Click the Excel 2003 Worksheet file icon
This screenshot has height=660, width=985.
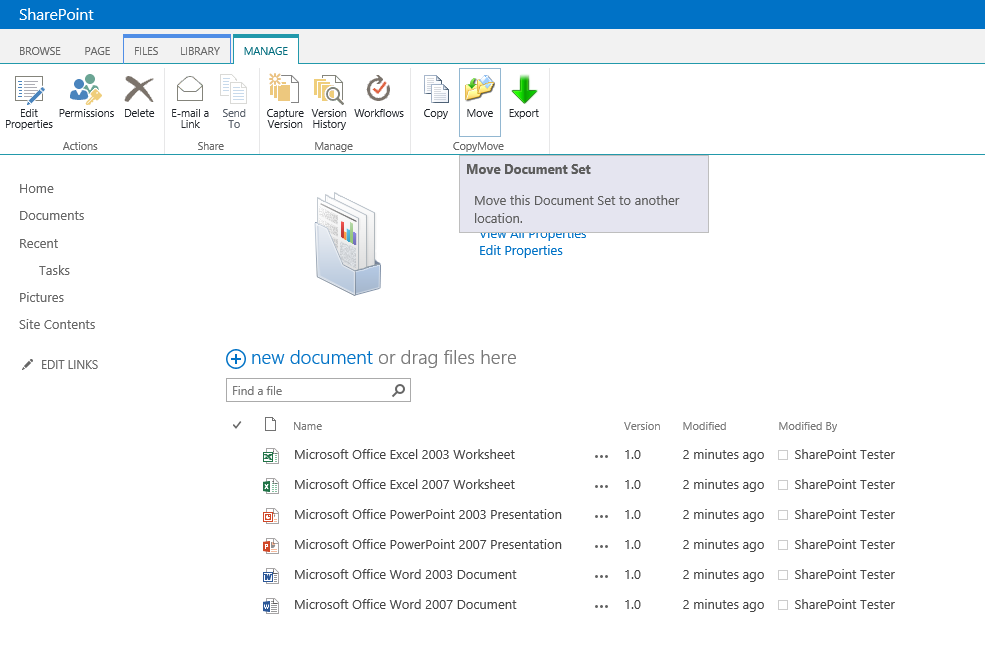pyautogui.click(x=271, y=455)
